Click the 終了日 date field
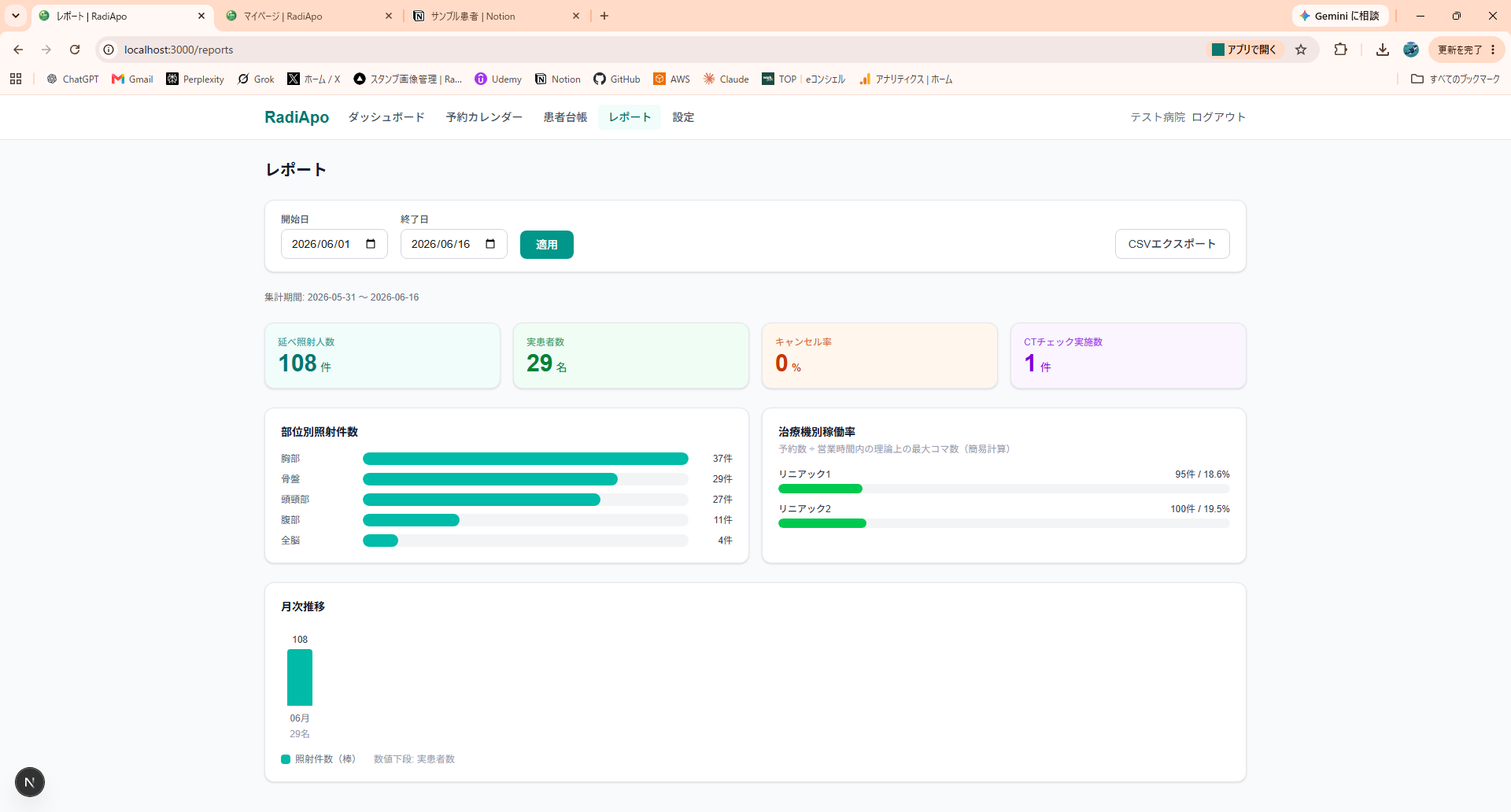This screenshot has height=812, width=1511. pyautogui.click(x=454, y=244)
